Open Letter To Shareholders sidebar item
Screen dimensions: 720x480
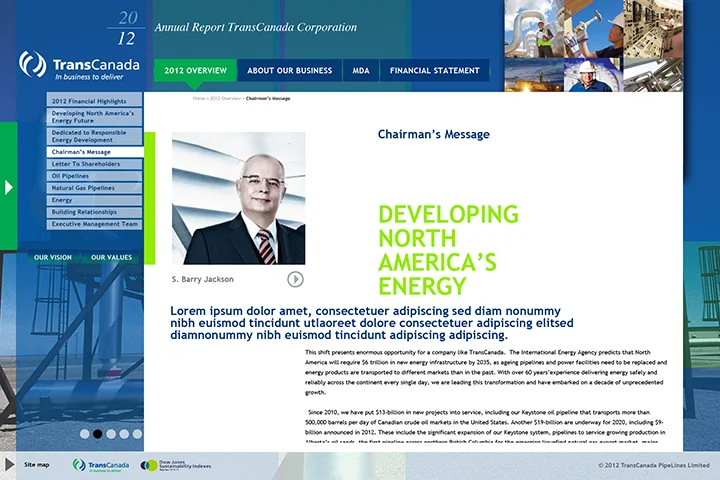(94, 164)
